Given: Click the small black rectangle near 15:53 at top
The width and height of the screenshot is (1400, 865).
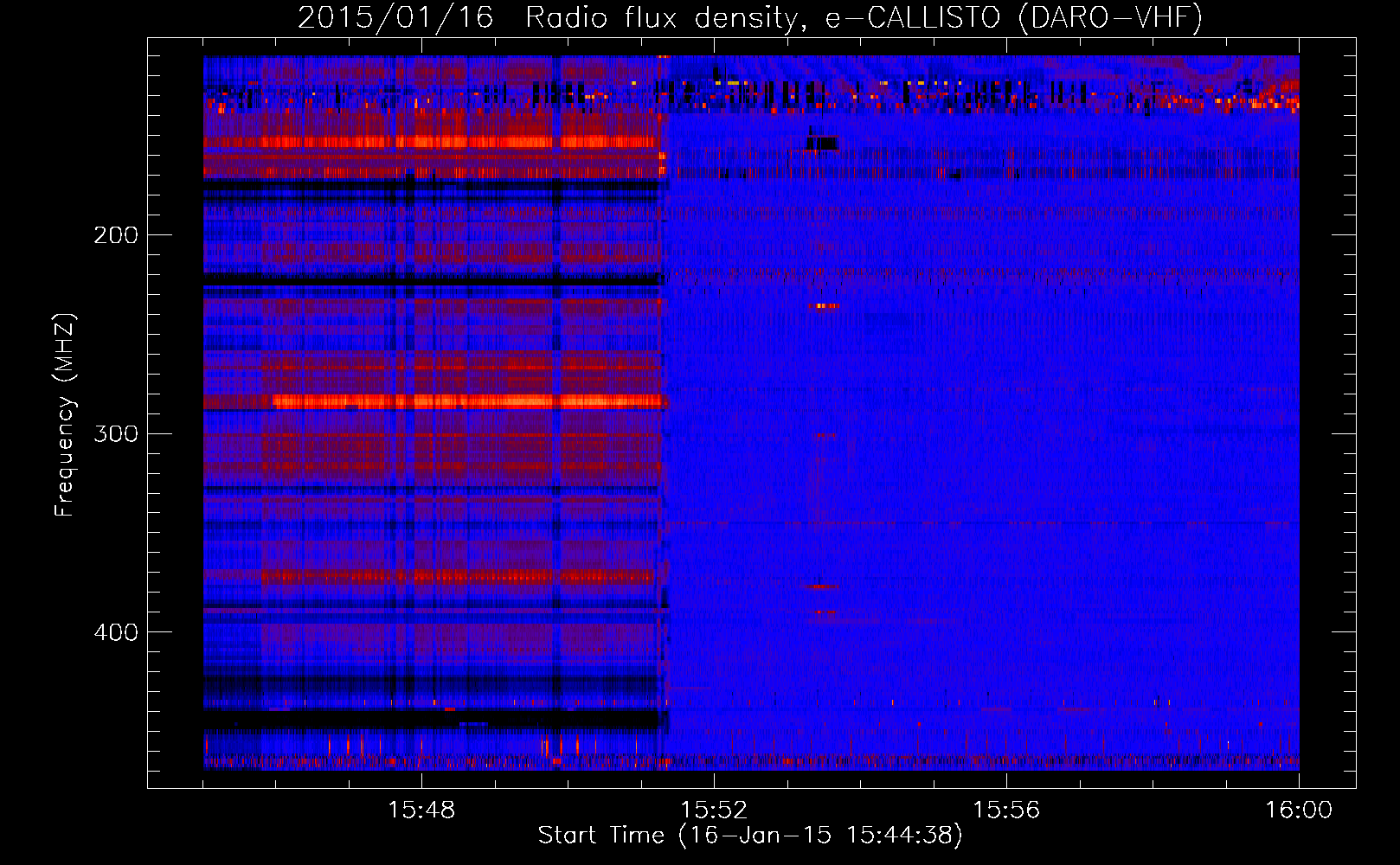Looking at the screenshot, I should [822, 143].
